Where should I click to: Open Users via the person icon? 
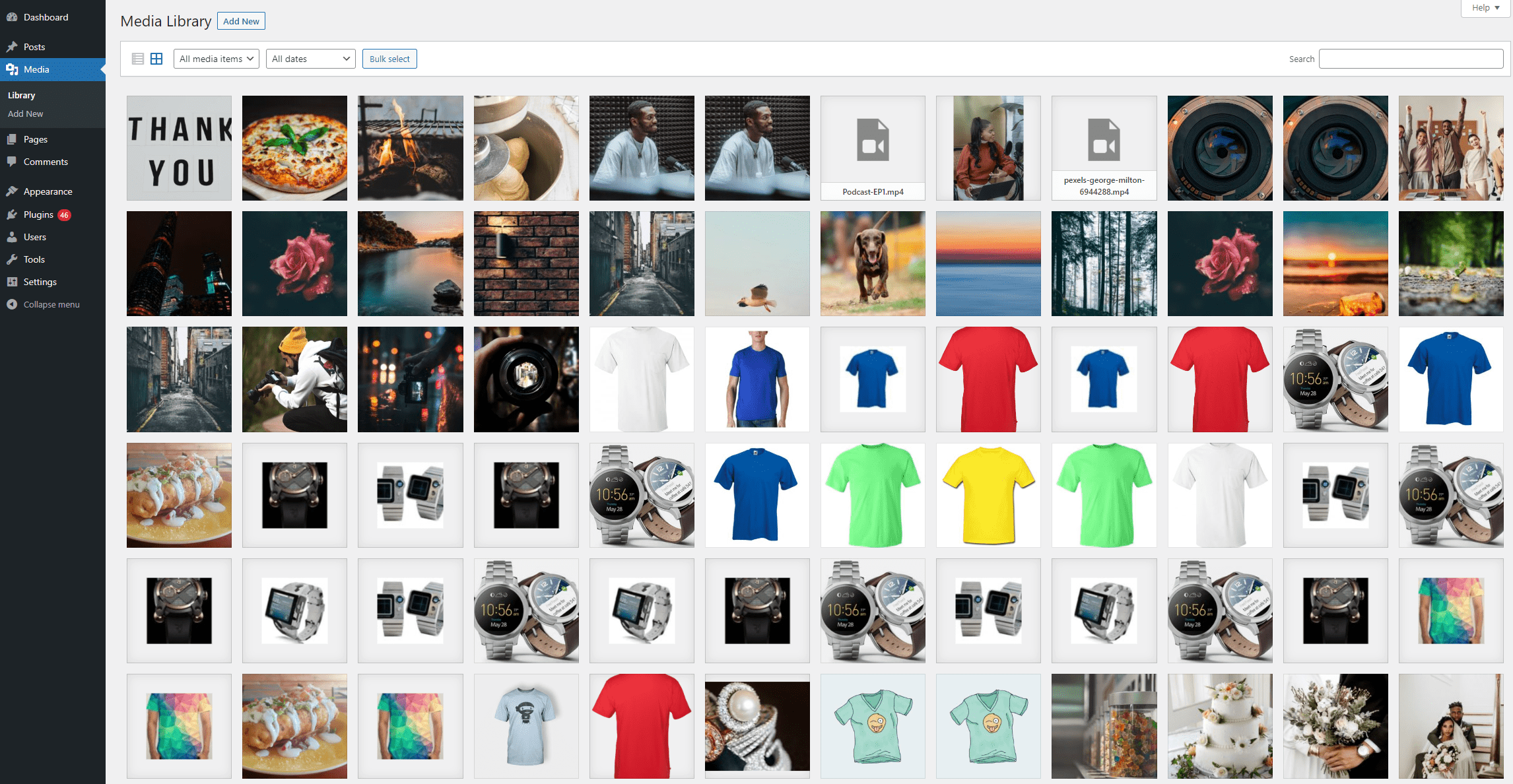coord(11,236)
